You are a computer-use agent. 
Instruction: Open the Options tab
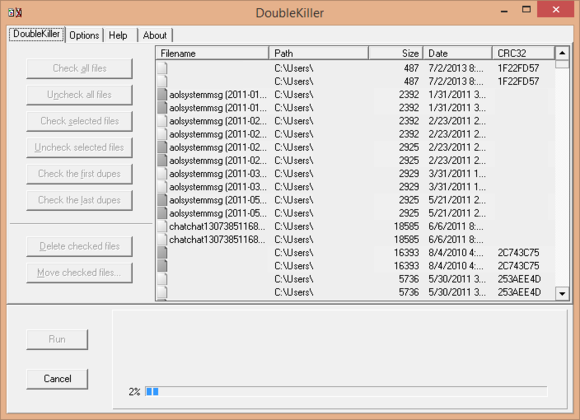tap(84, 35)
